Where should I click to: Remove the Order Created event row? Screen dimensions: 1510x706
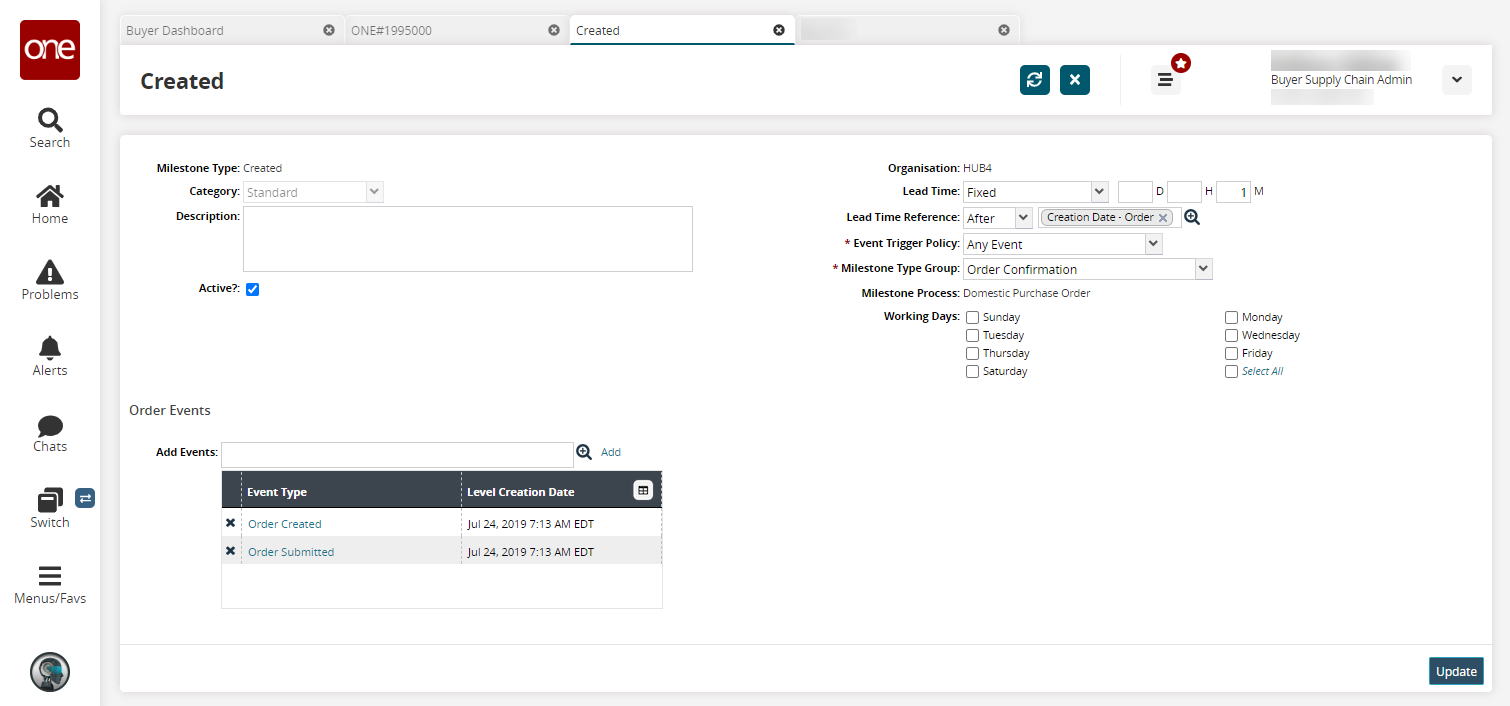[x=230, y=523]
